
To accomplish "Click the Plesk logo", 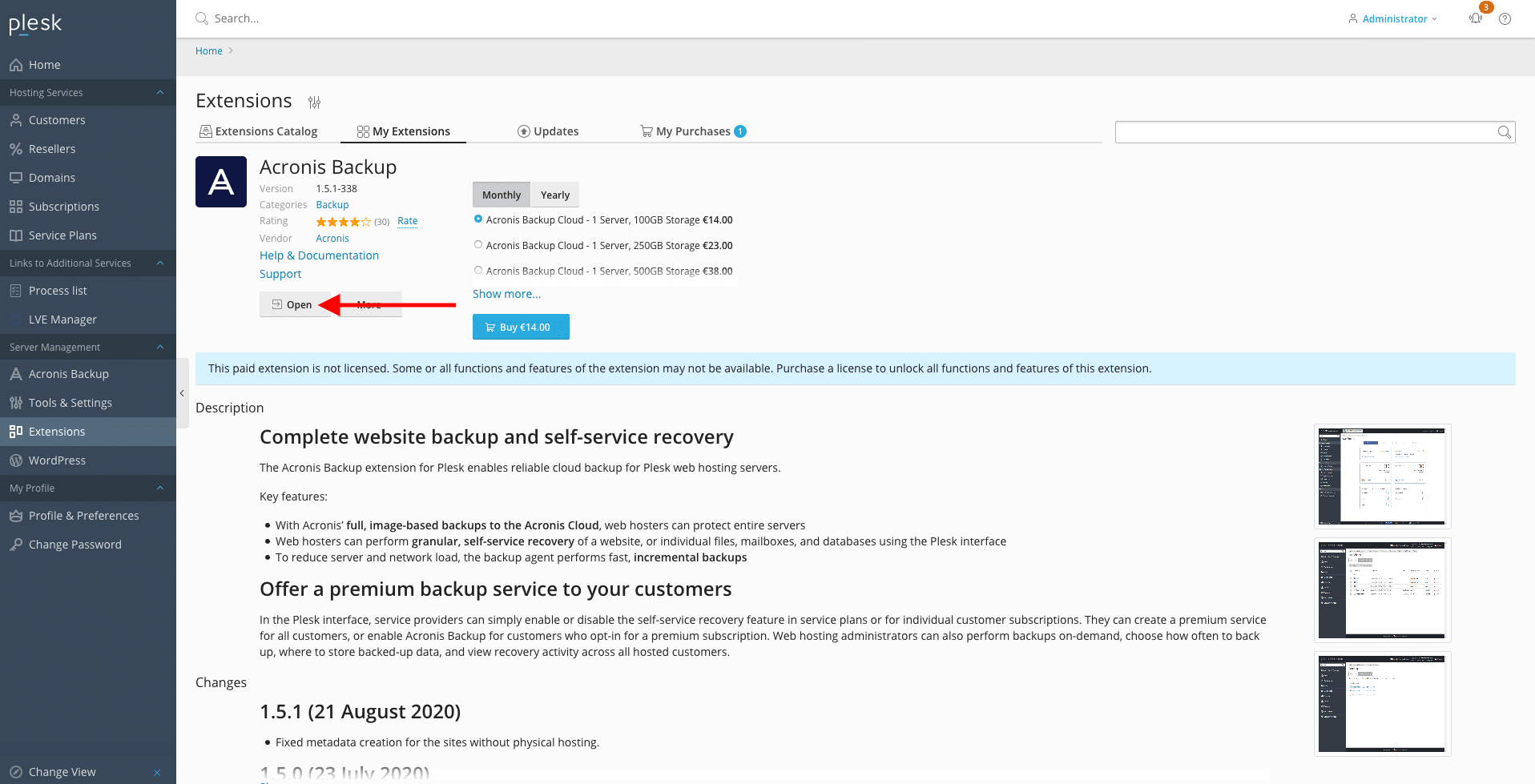I will point(35,24).
